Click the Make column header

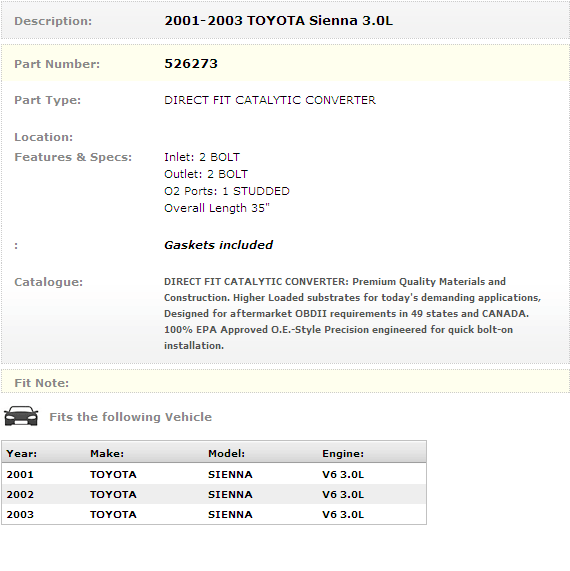(x=107, y=453)
